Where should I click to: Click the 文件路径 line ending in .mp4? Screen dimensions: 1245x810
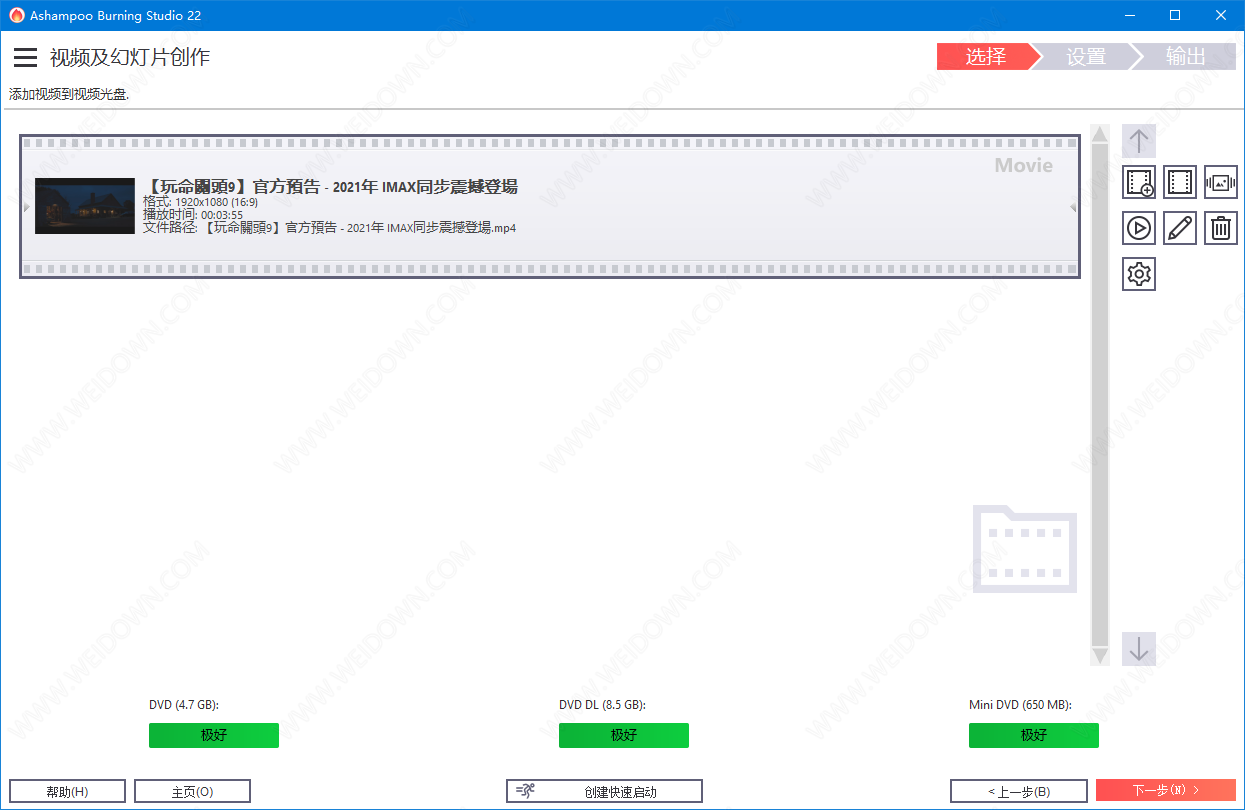tap(330, 228)
